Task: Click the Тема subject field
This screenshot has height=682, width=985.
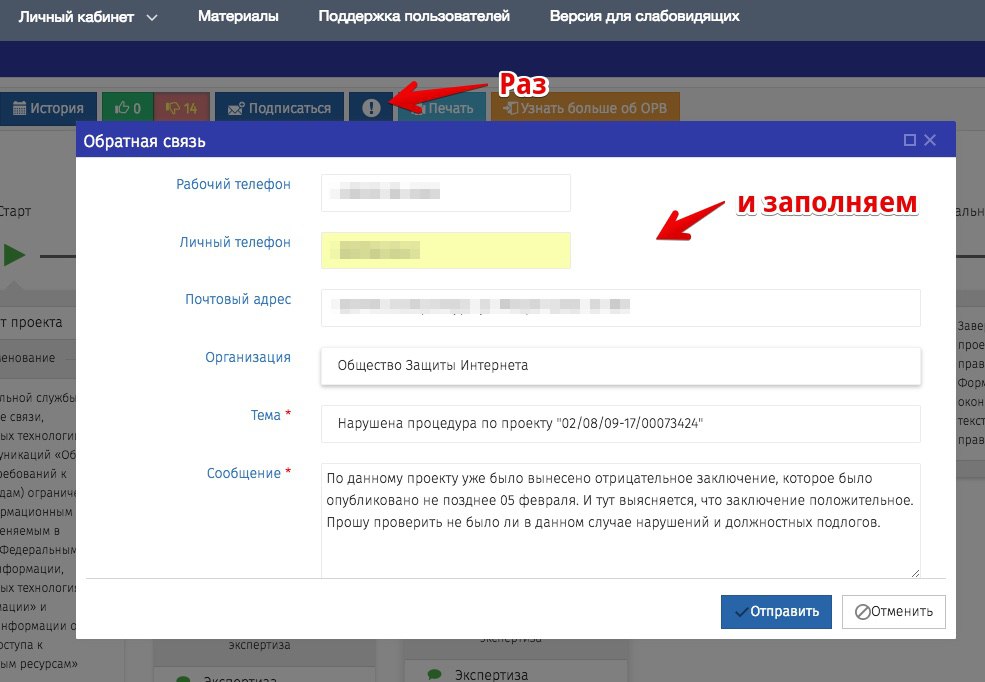Action: point(621,424)
